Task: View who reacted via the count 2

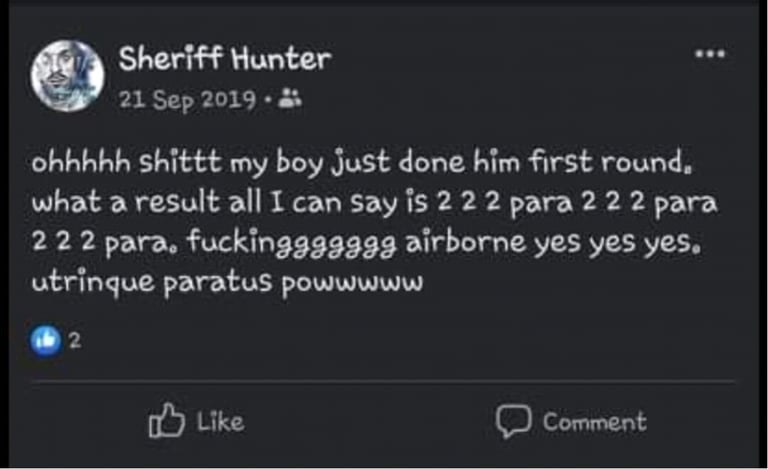Action: point(75,341)
